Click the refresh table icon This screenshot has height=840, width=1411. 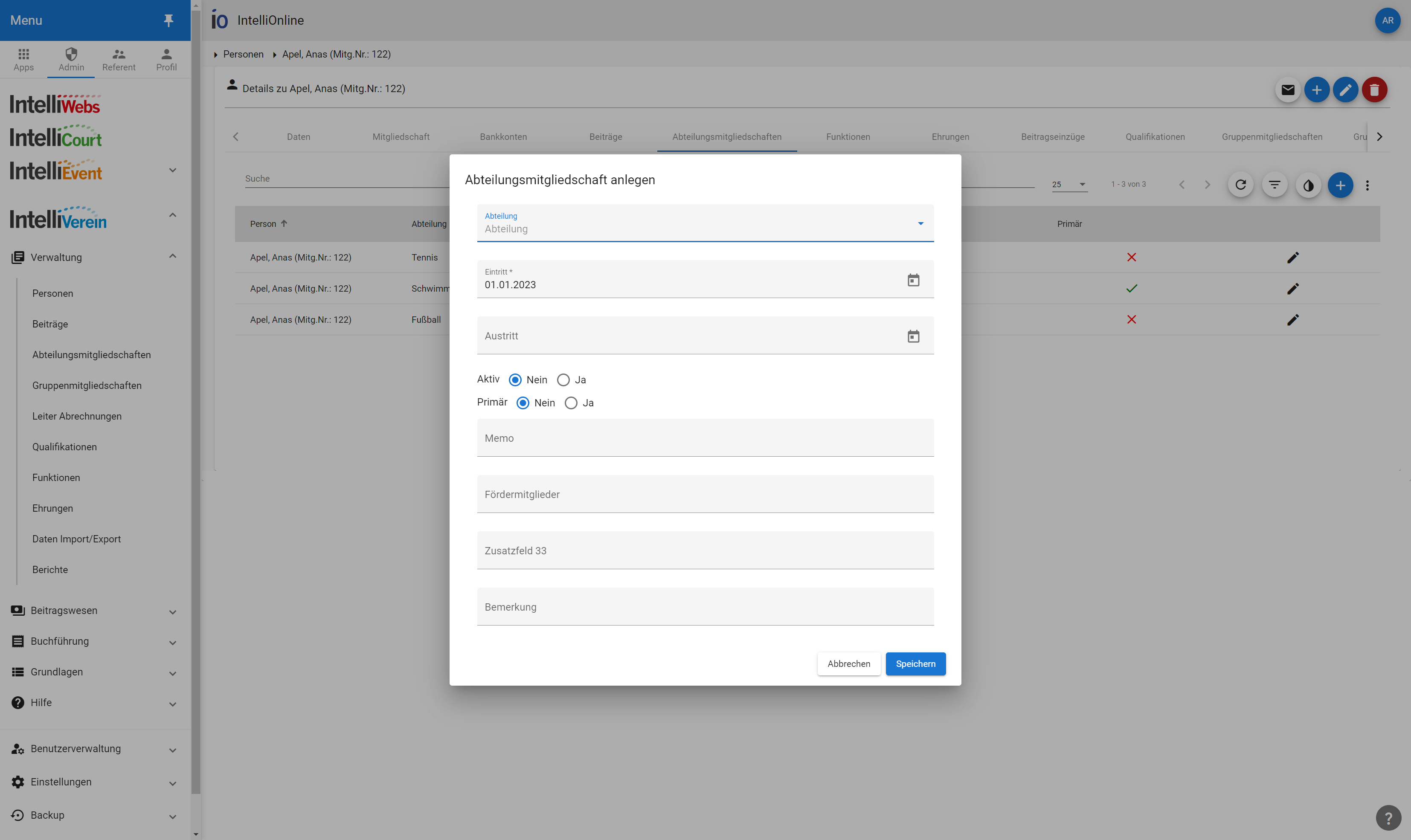[1240, 185]
